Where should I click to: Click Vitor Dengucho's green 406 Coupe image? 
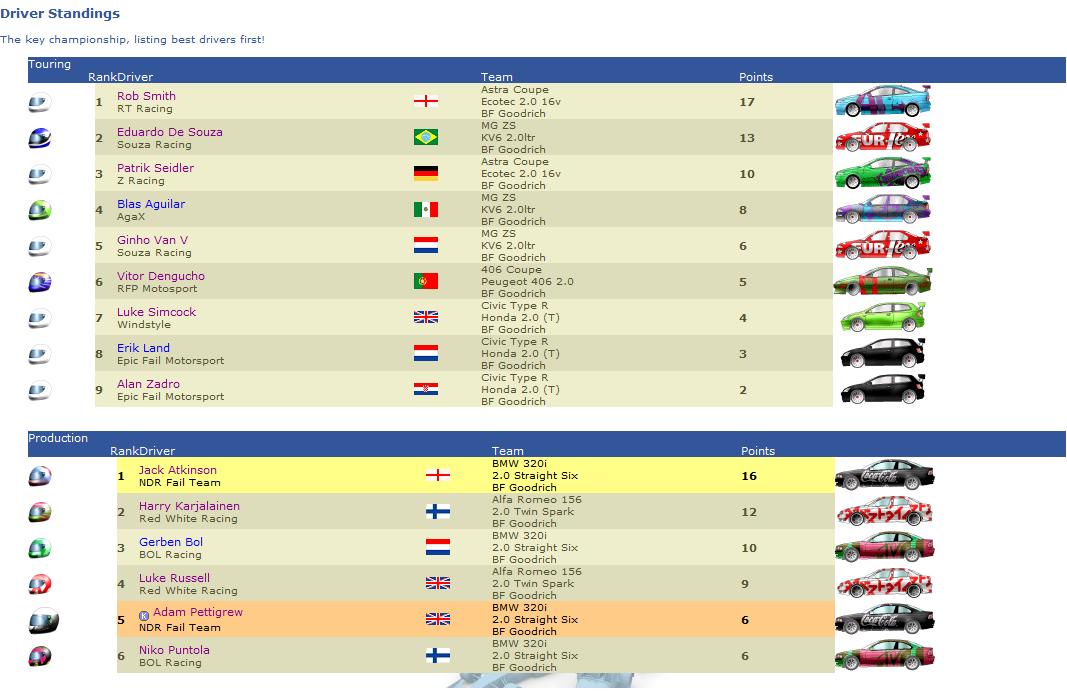pyautogui.click(x=883, y=282)
